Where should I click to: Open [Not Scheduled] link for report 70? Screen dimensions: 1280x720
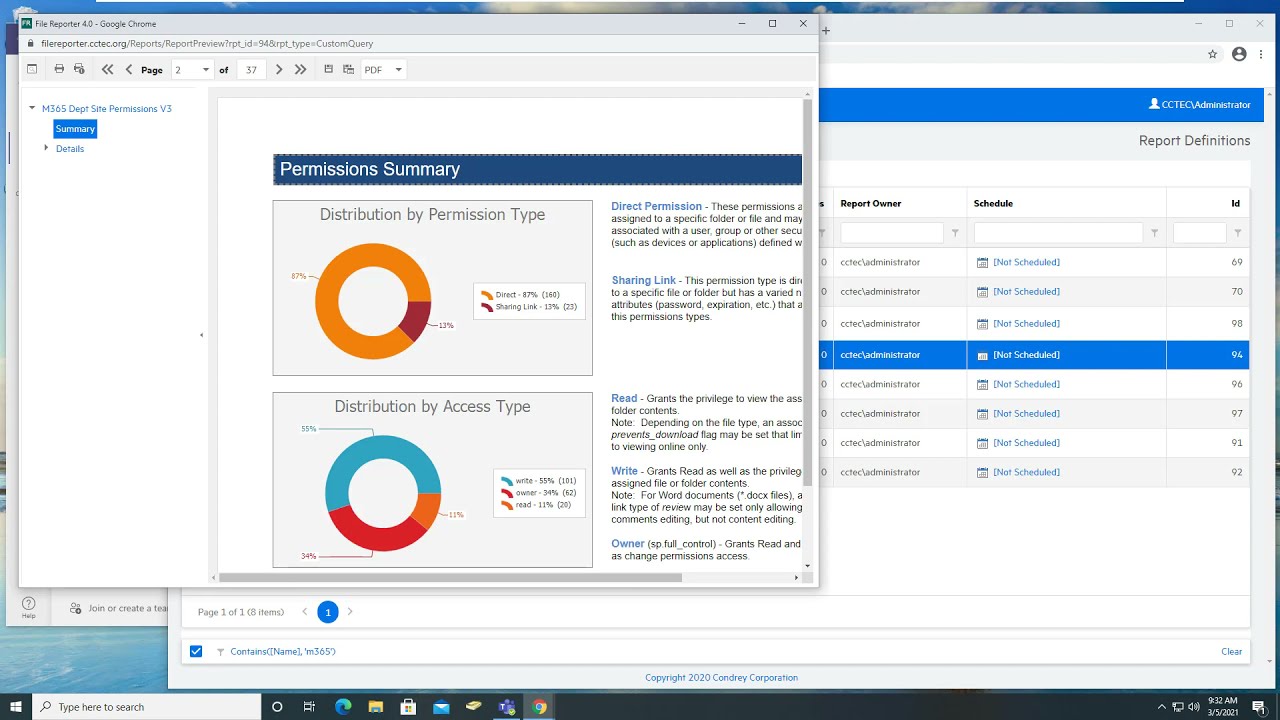1026,292
